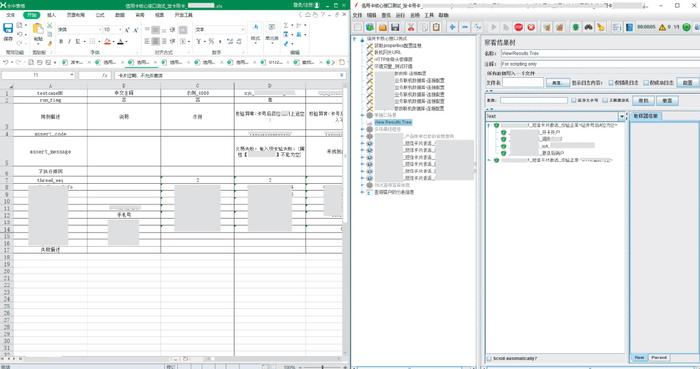Click JMeter's blue minus Collapse All icon

(x=465, y=28)
